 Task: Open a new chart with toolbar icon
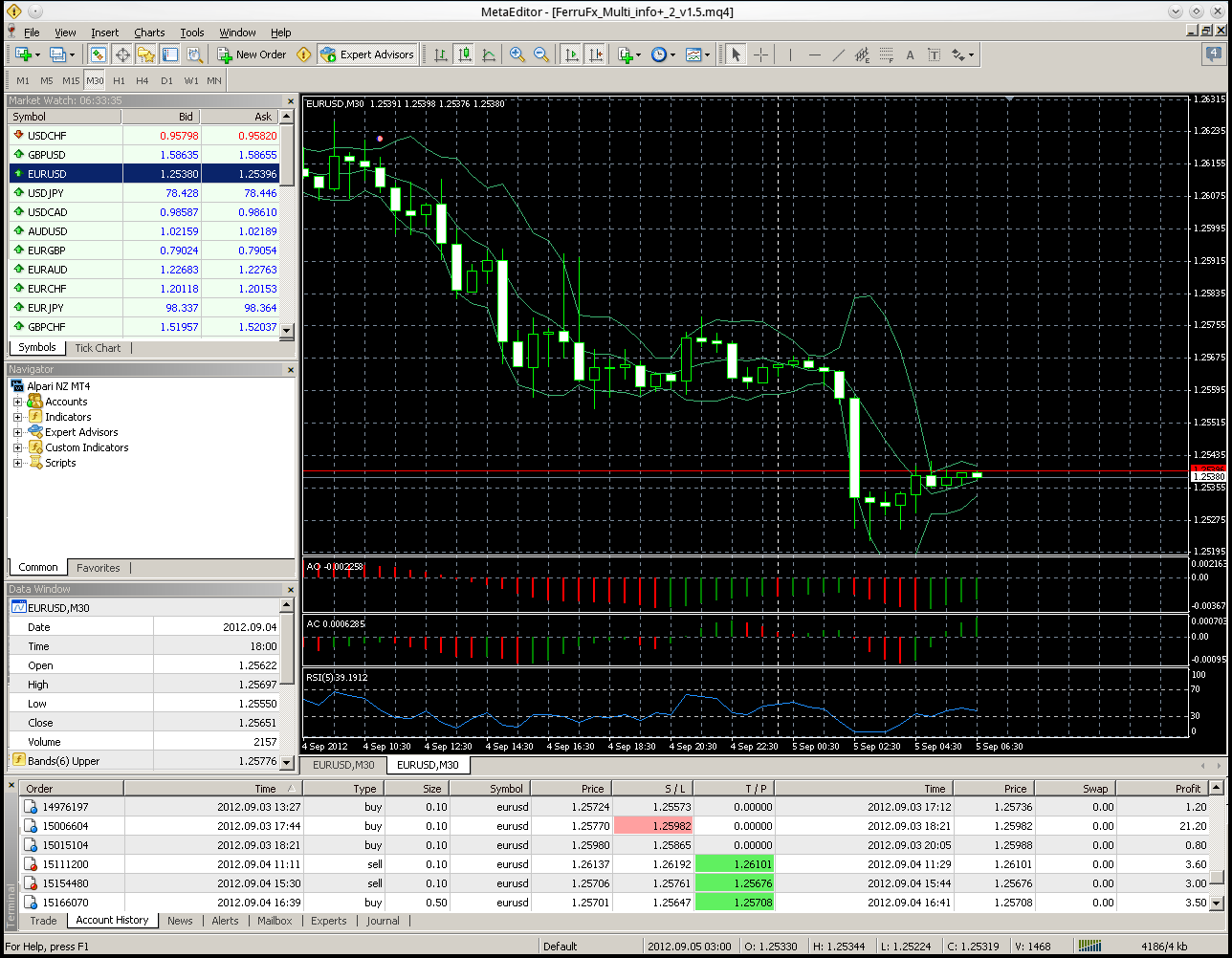click(23, 54)
